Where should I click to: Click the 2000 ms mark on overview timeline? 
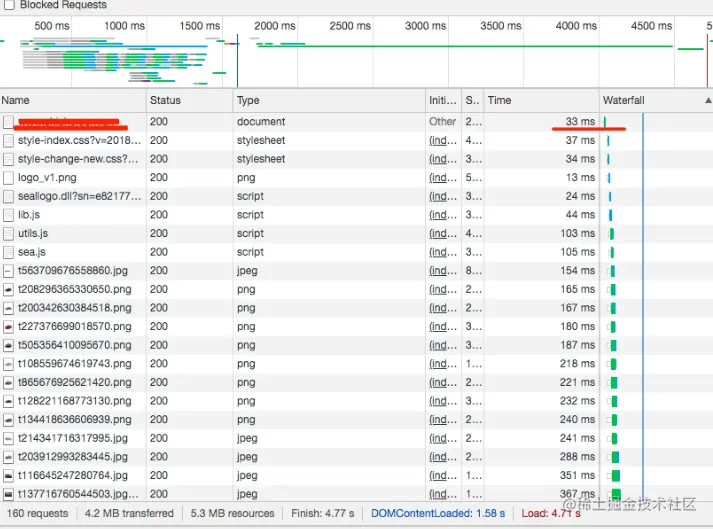pos(275,26)
